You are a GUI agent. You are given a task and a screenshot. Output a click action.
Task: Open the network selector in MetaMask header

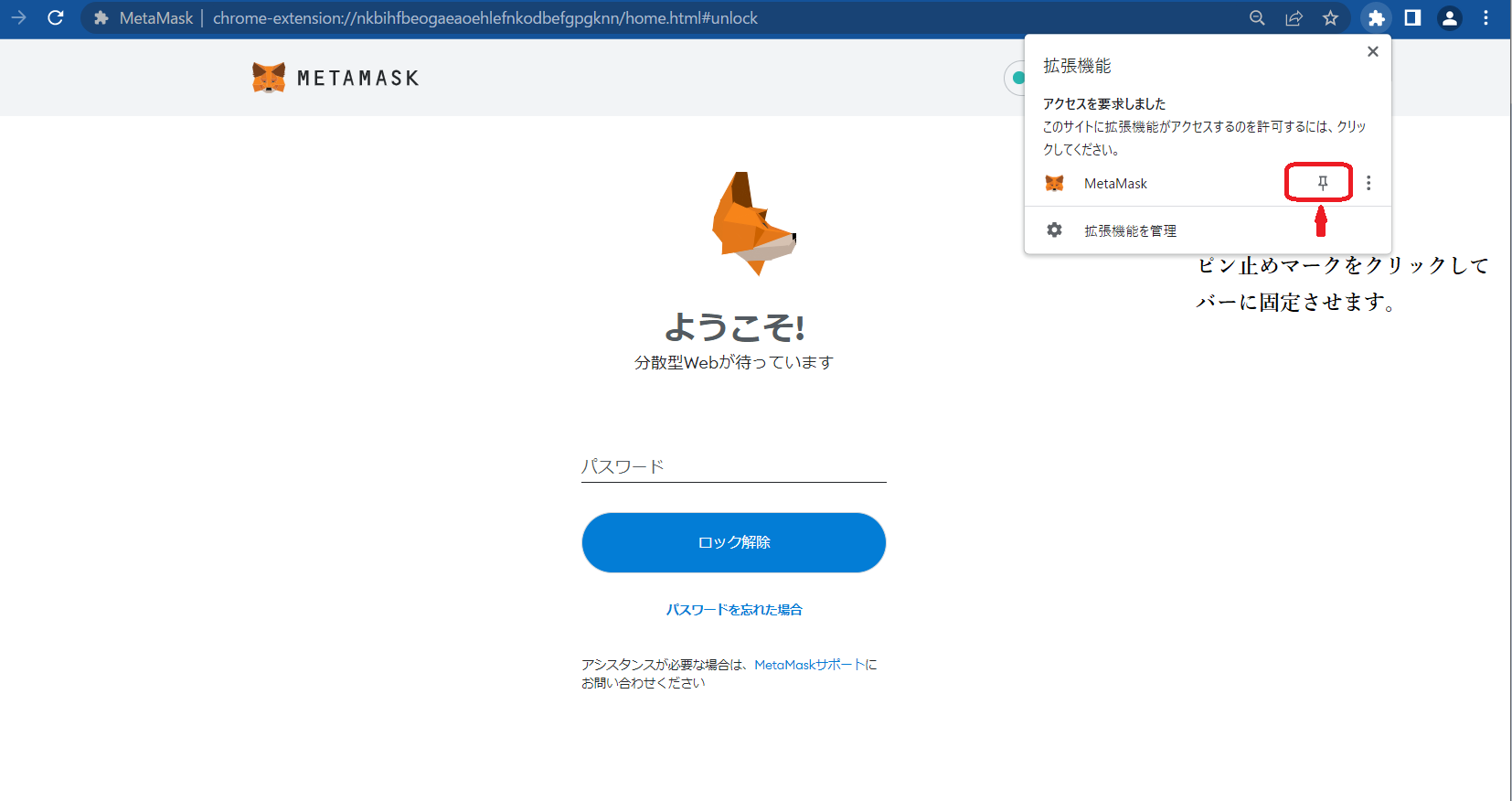[x=1016, y=78]
